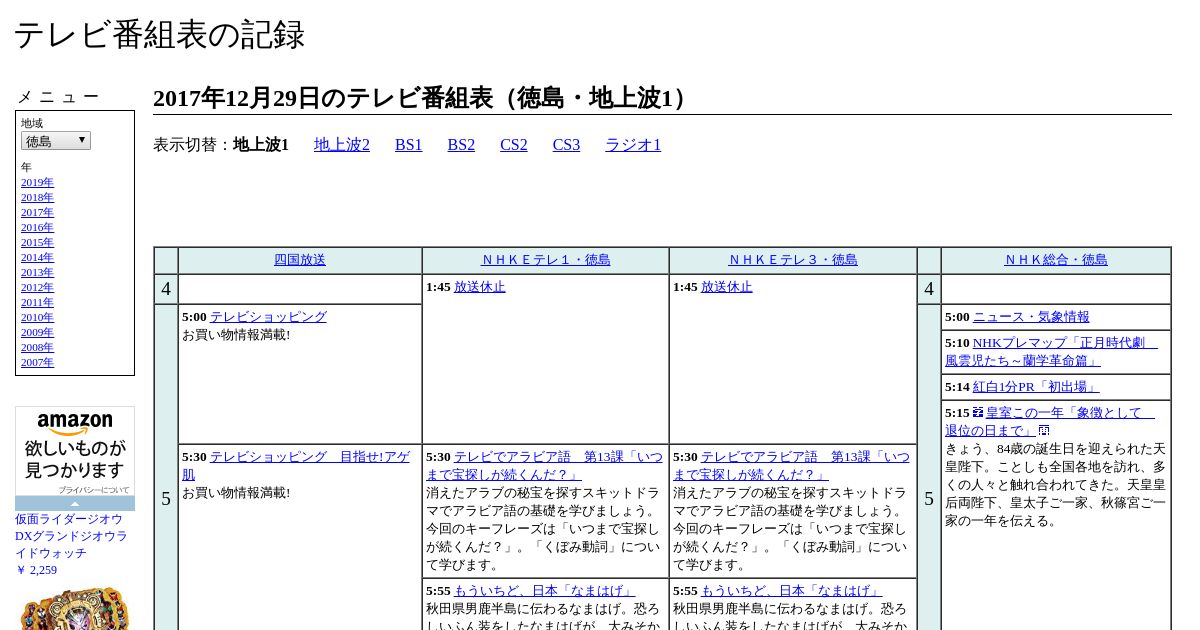The height and width of the screenshot is (630, 1200).
Task: Open the 5:14 紅白1分PR「初出場」 link
Action: (x=1036, y=387)
